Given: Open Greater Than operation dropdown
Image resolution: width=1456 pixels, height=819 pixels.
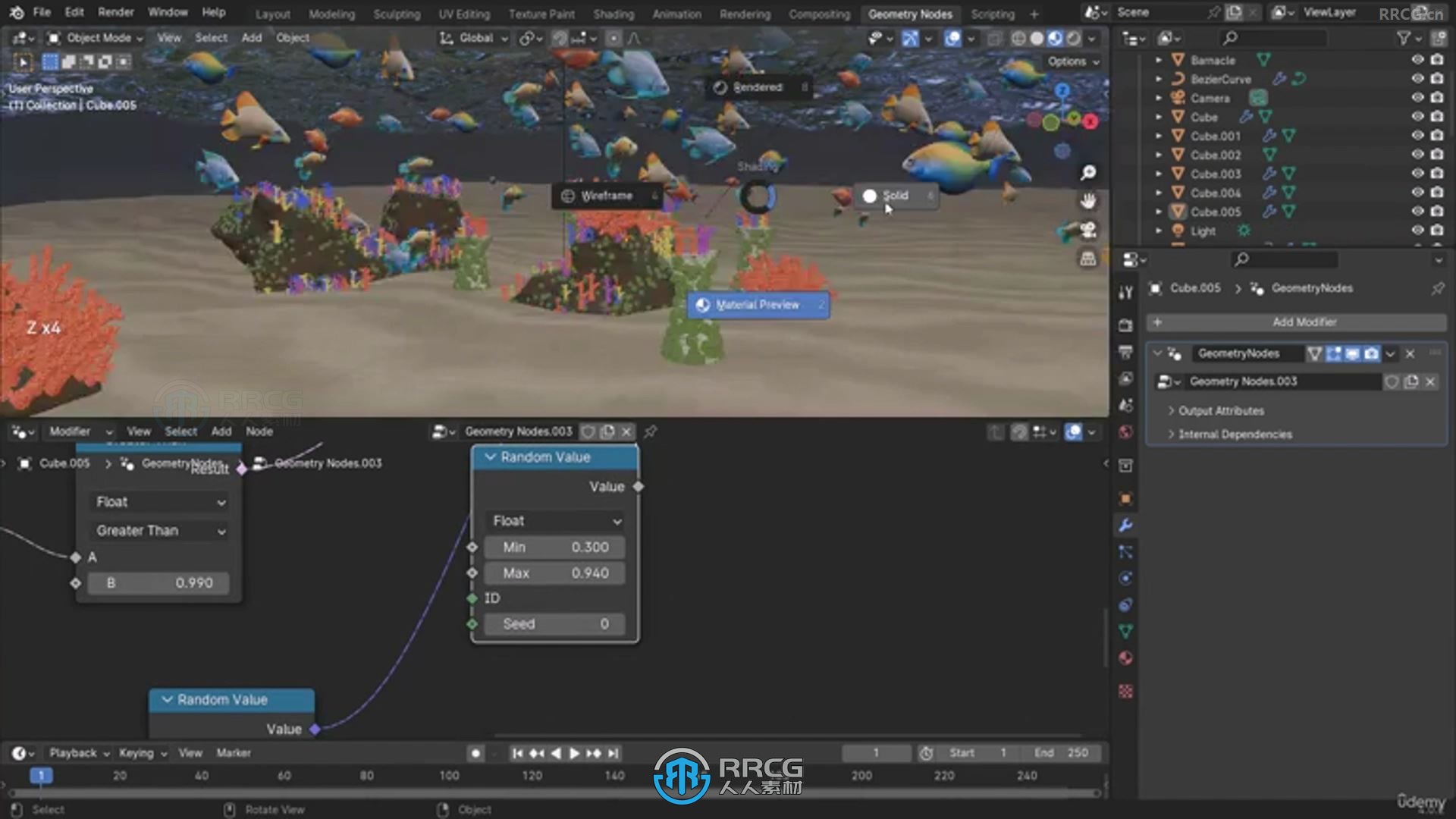Looking at the screenshot, I should pos(159,531).
